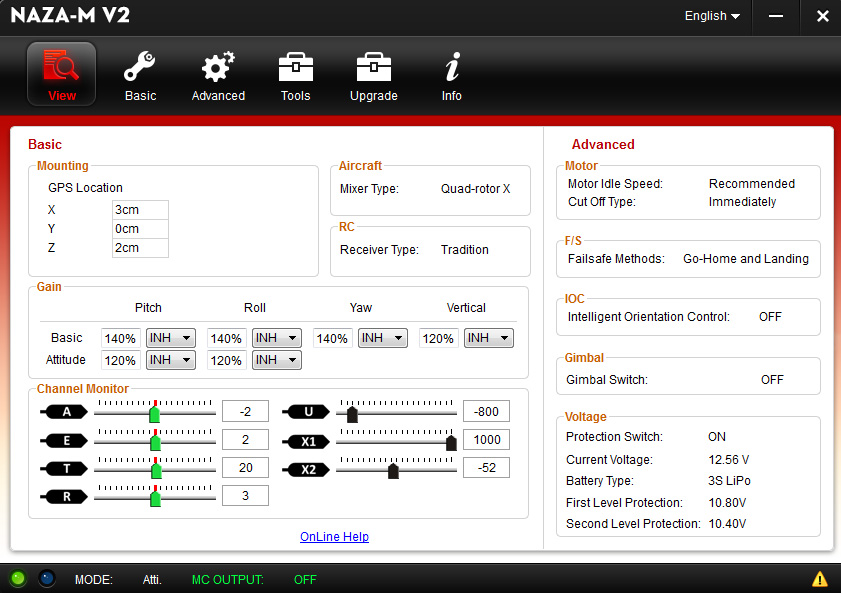Close the NAZA-M V2 window
Screen dimensions: 841x593
[822, 17]
